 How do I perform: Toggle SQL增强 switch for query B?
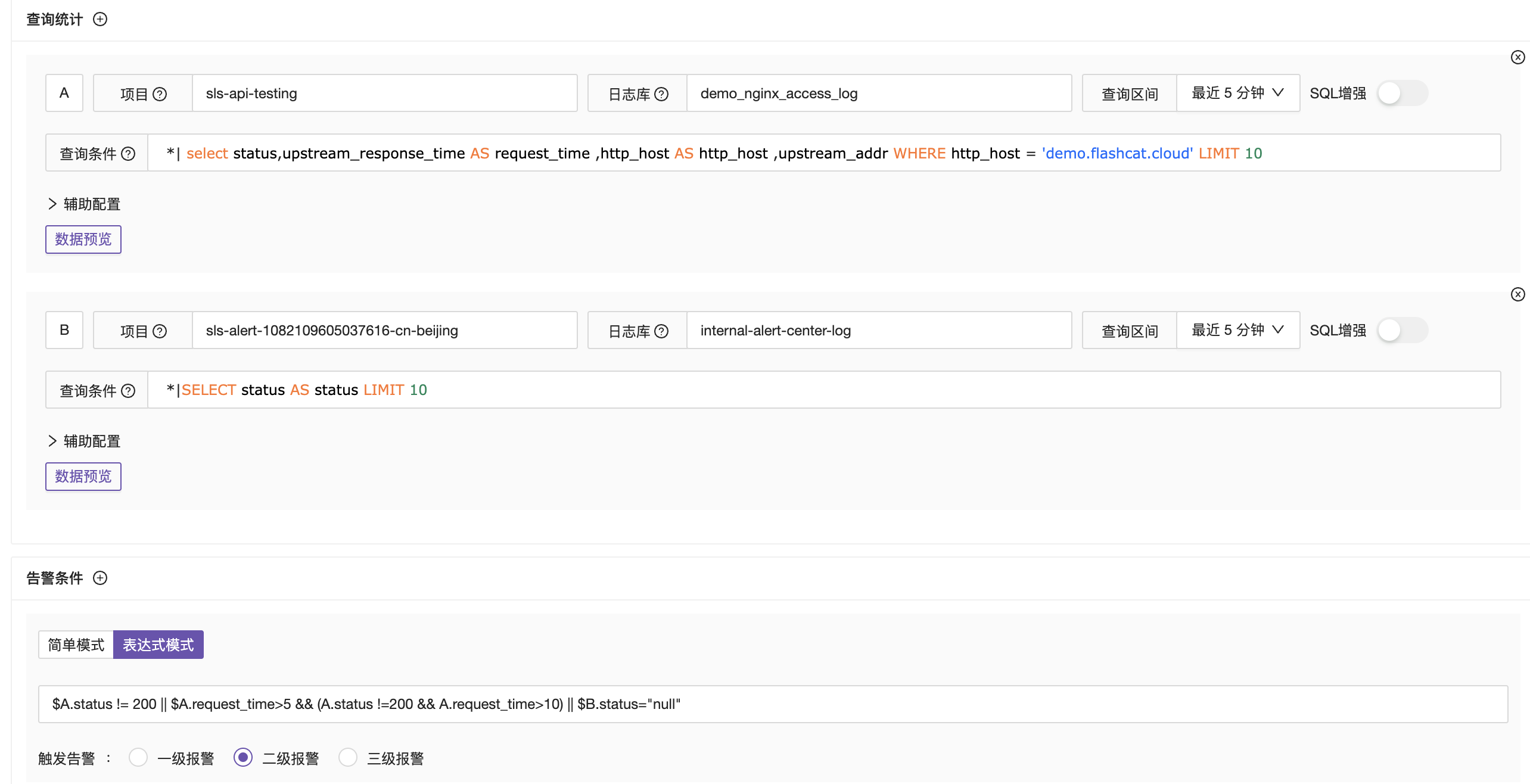[1402, 330]
